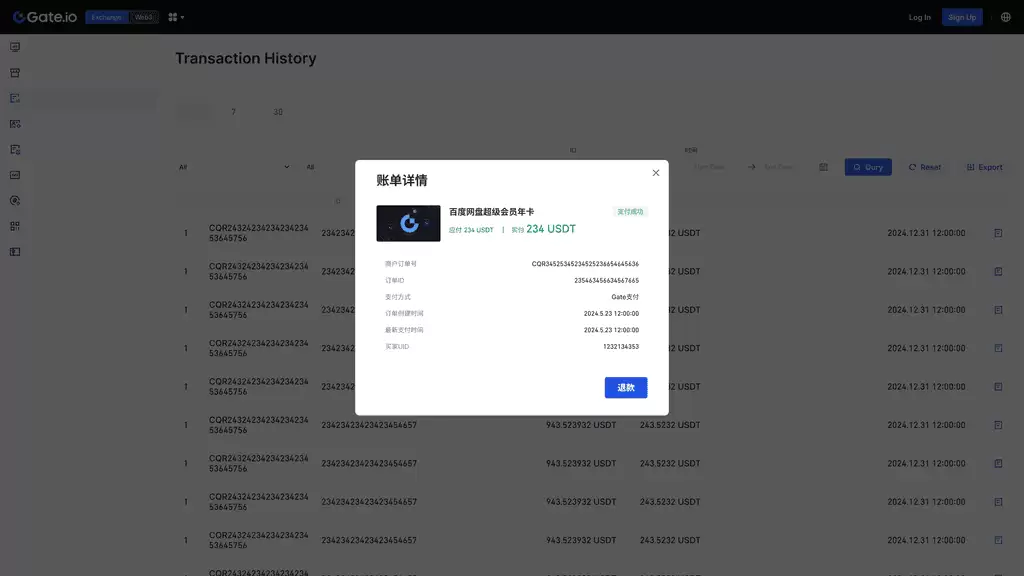Click the Log In link

(x=920, y=18)
